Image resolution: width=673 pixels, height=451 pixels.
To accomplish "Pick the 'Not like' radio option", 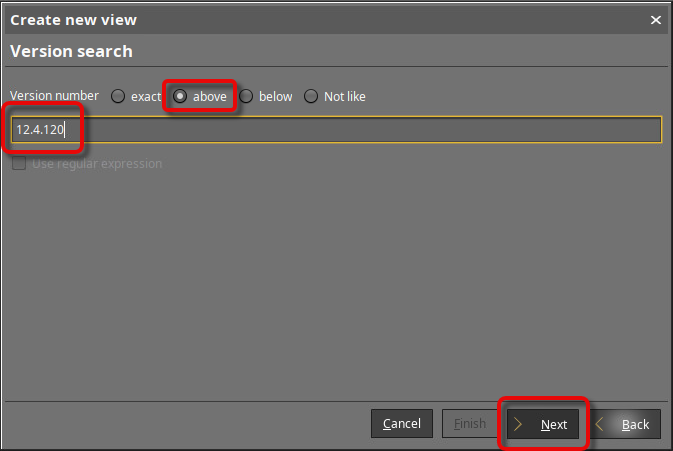I will click(311, 97).
